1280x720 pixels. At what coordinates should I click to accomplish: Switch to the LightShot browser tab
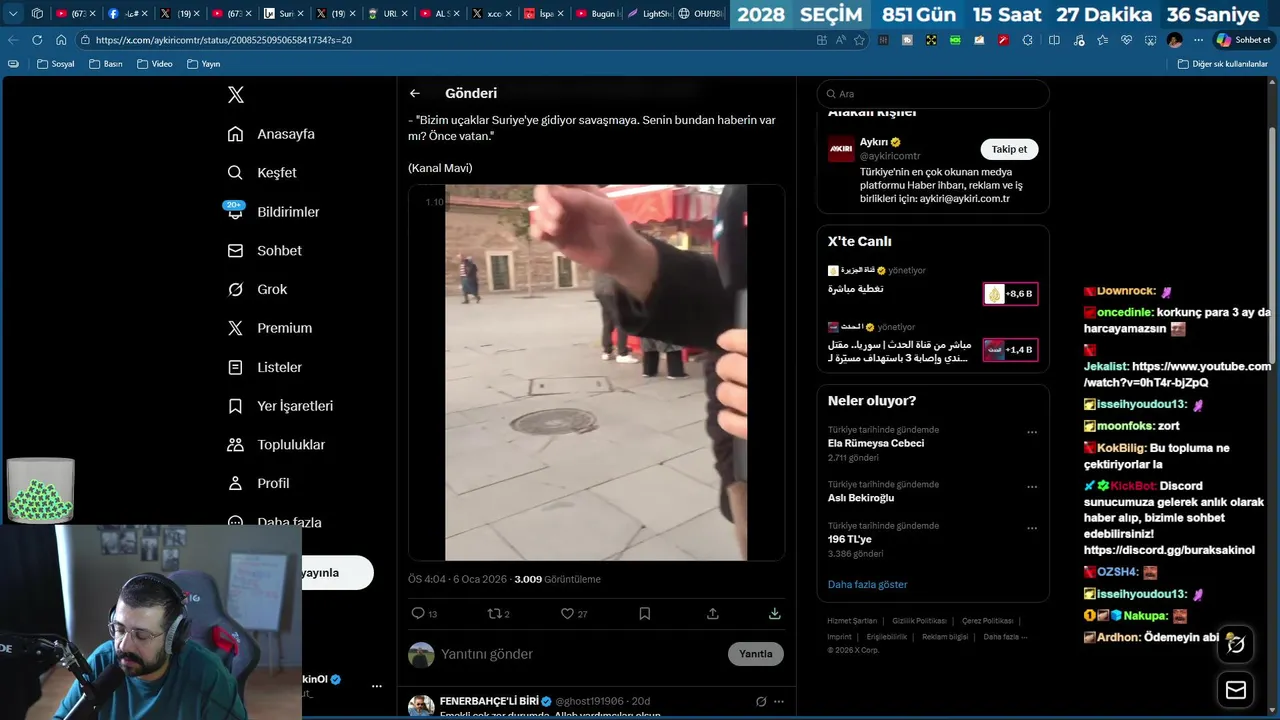(650, 14)
